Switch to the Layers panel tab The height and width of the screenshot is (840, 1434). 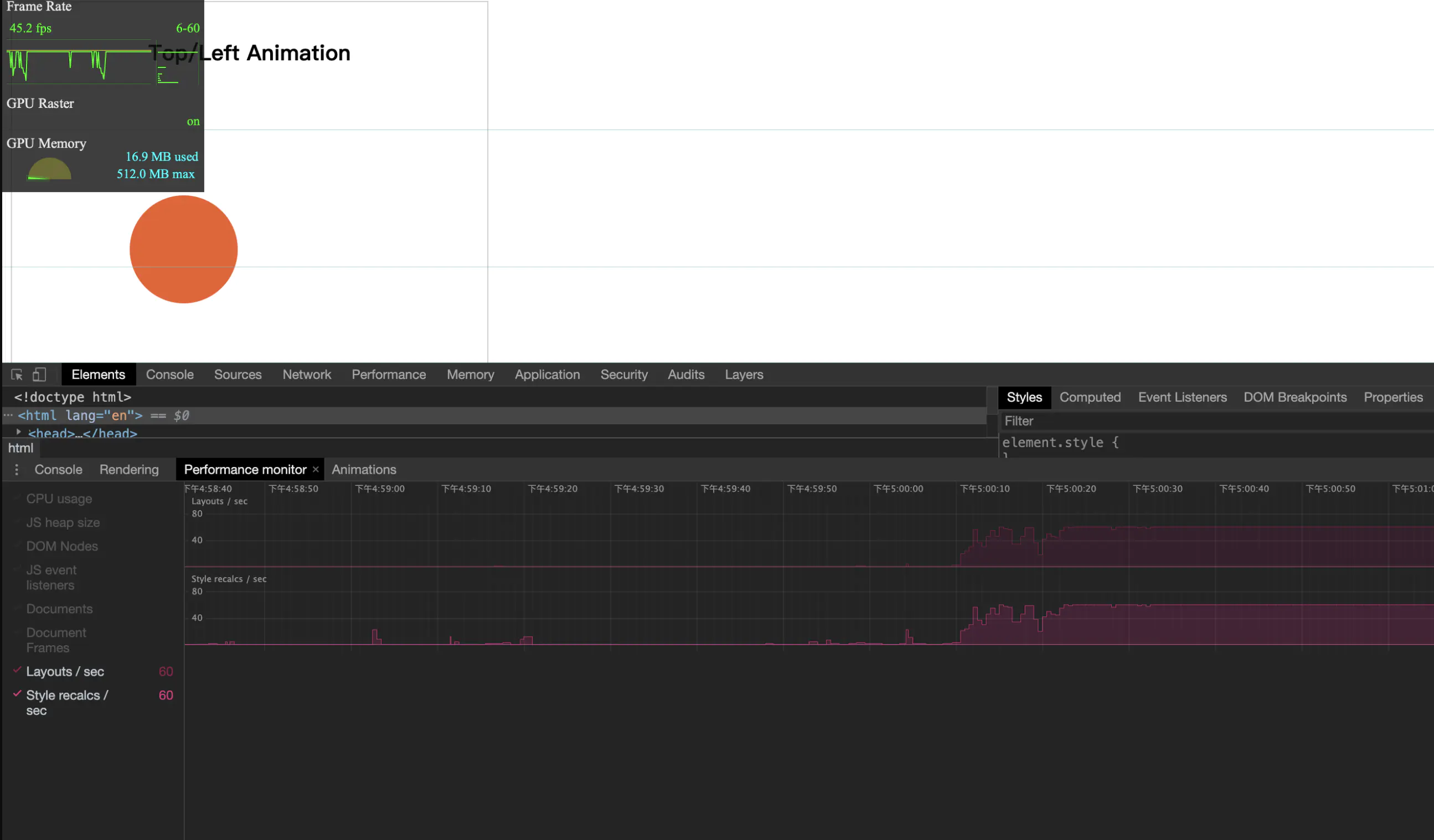744,375
